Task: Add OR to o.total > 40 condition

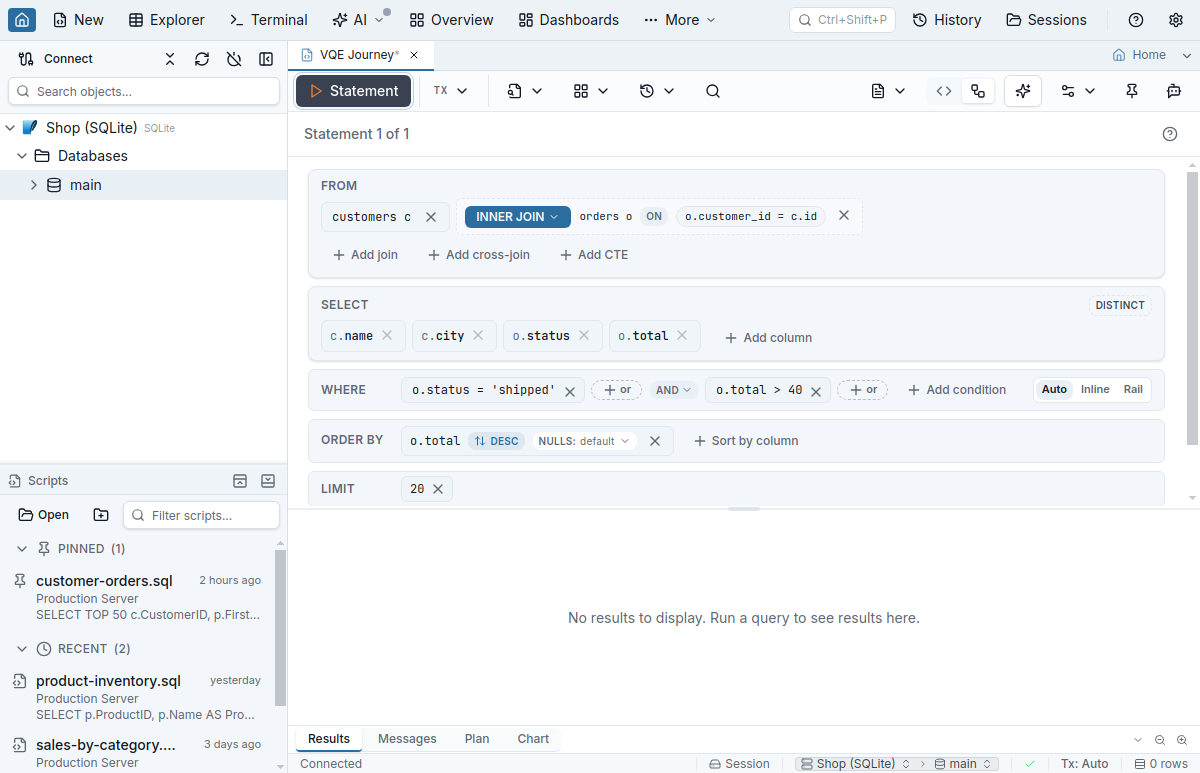Action: click(862, 390)
